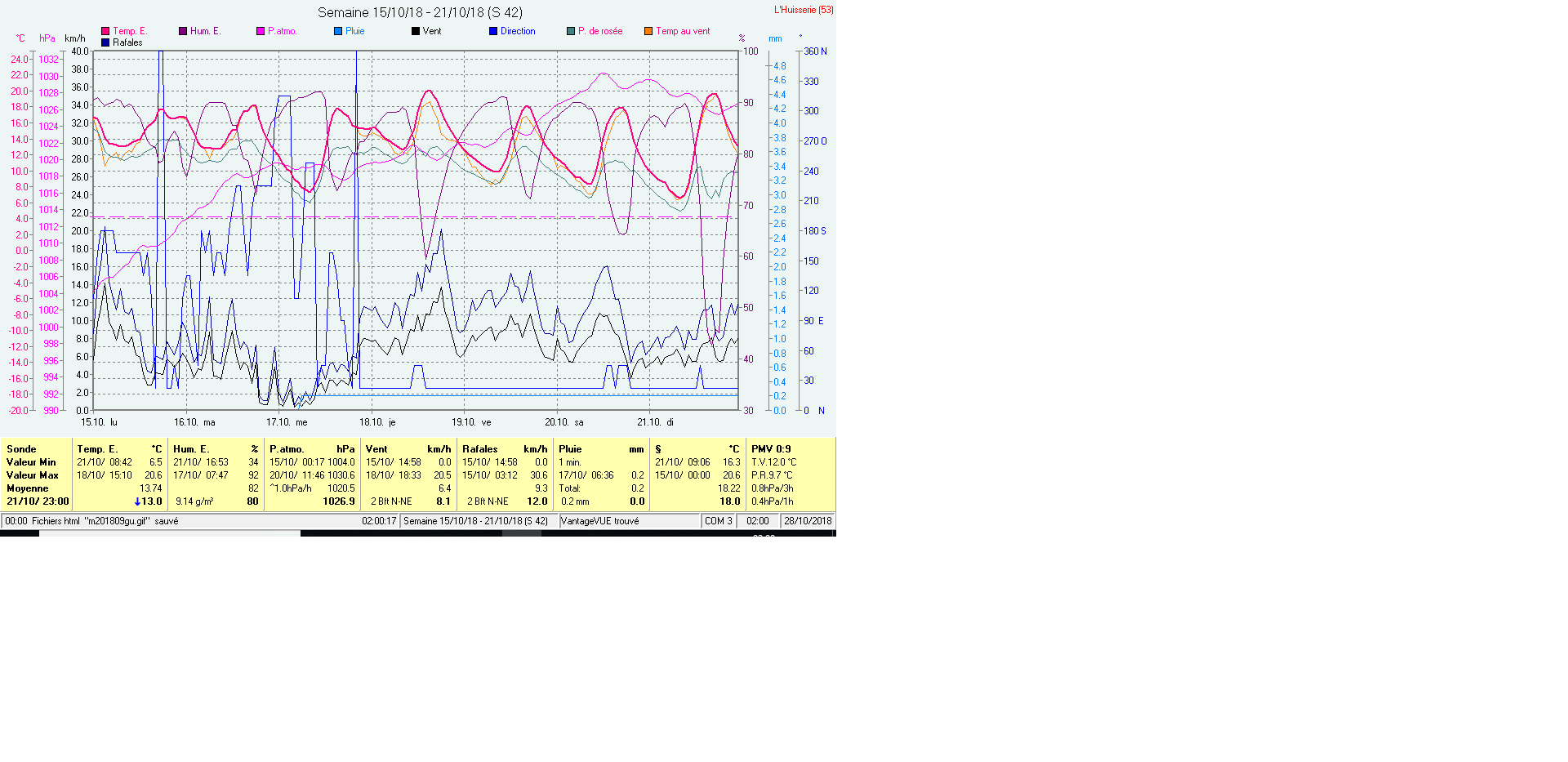Click the purple Hum. E. legend swatch
The image size is (1568, 762).
point(183,31)
